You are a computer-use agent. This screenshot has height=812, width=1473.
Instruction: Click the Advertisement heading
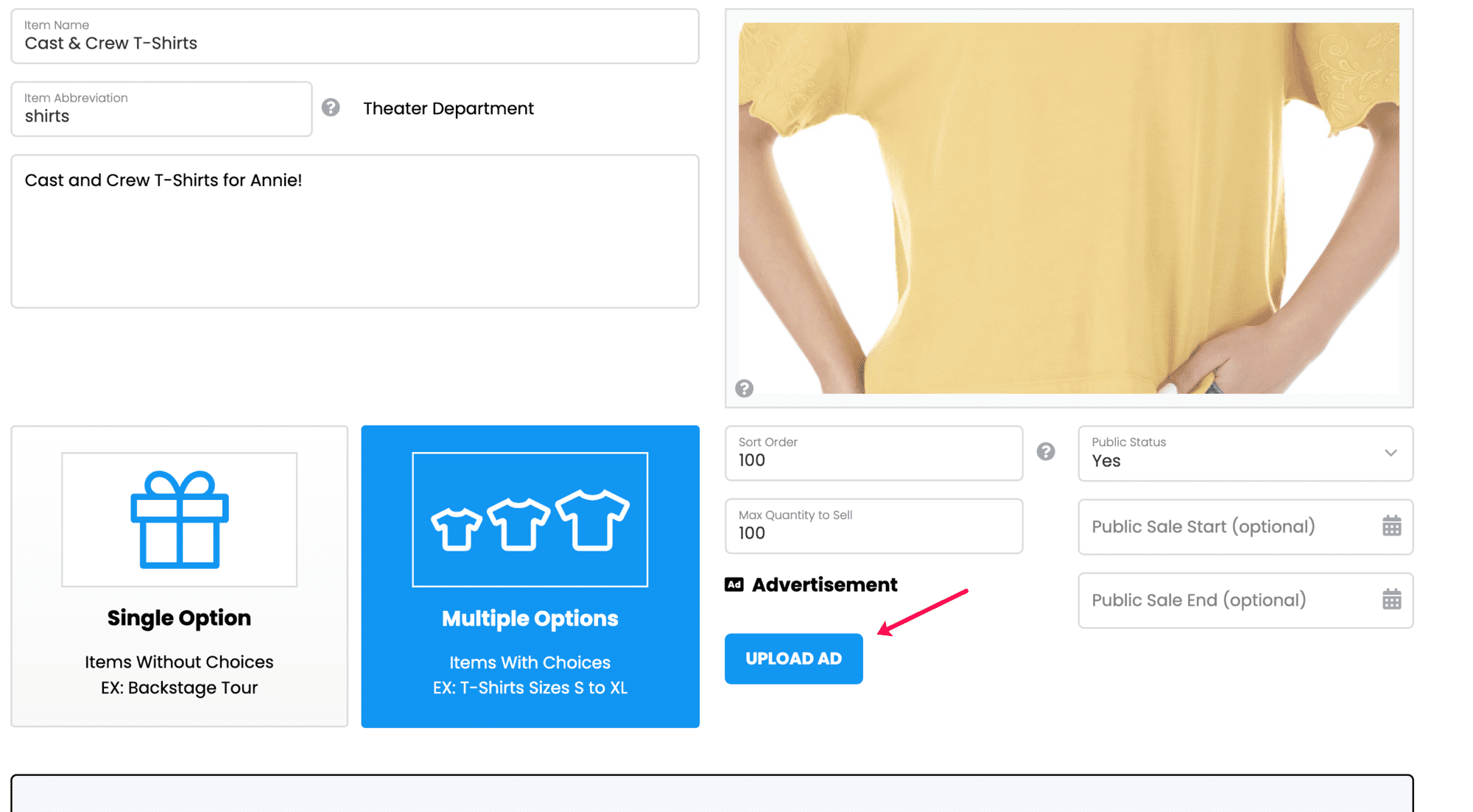coord(824,585)
